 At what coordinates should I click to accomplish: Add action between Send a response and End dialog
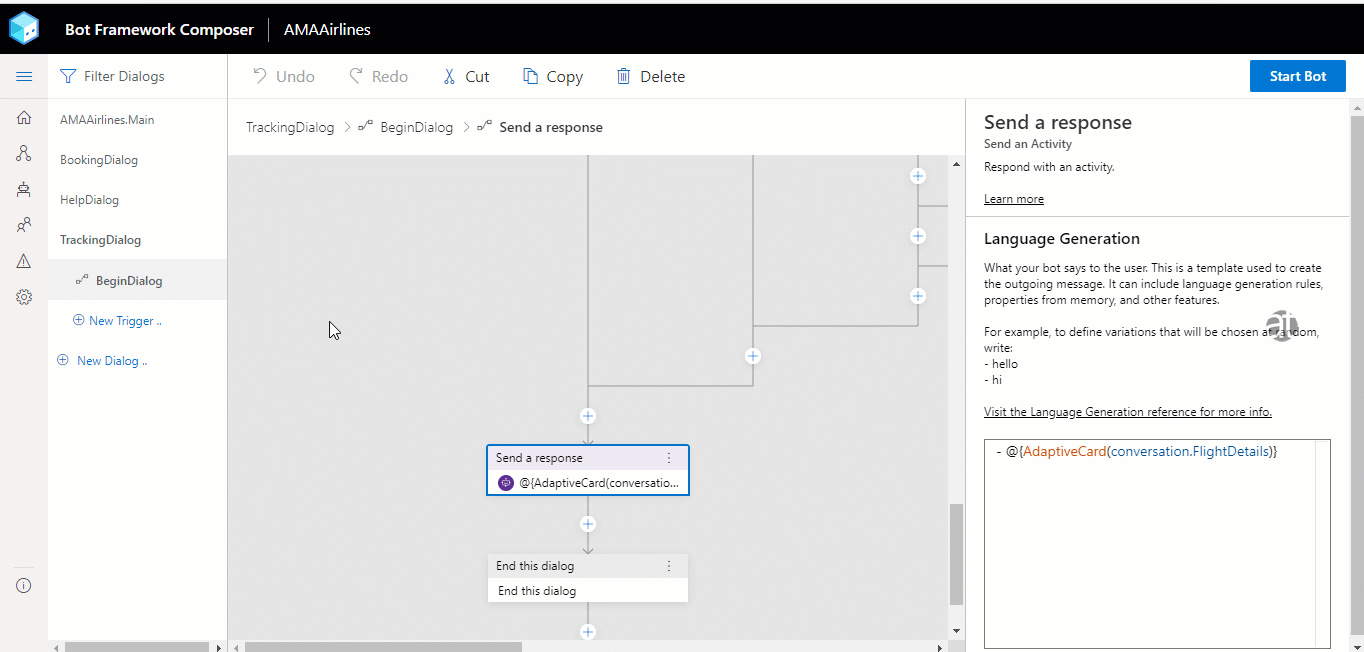(588, 524)
